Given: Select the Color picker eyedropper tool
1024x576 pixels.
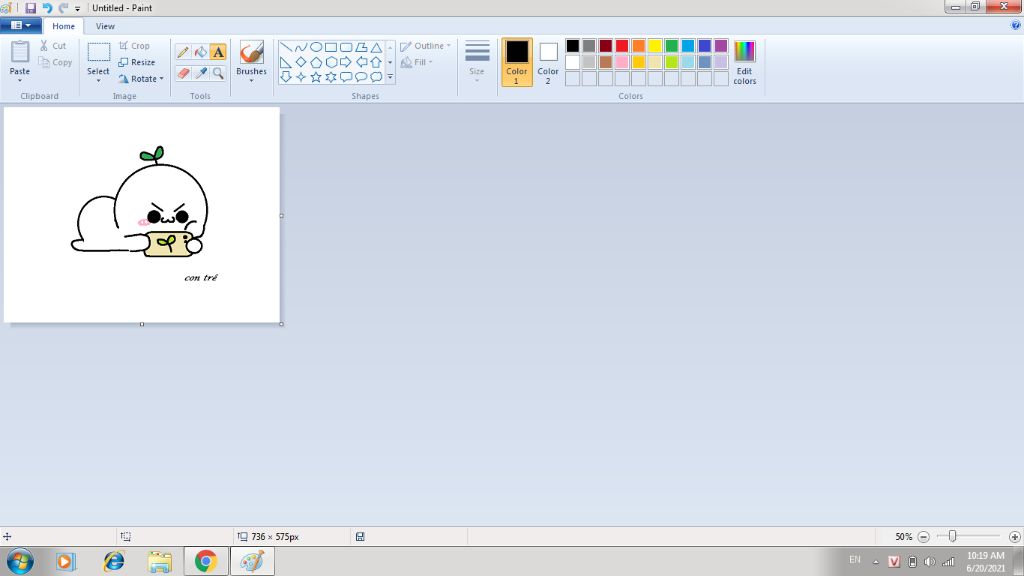Looking at the screenshot, I should point(200,73).
